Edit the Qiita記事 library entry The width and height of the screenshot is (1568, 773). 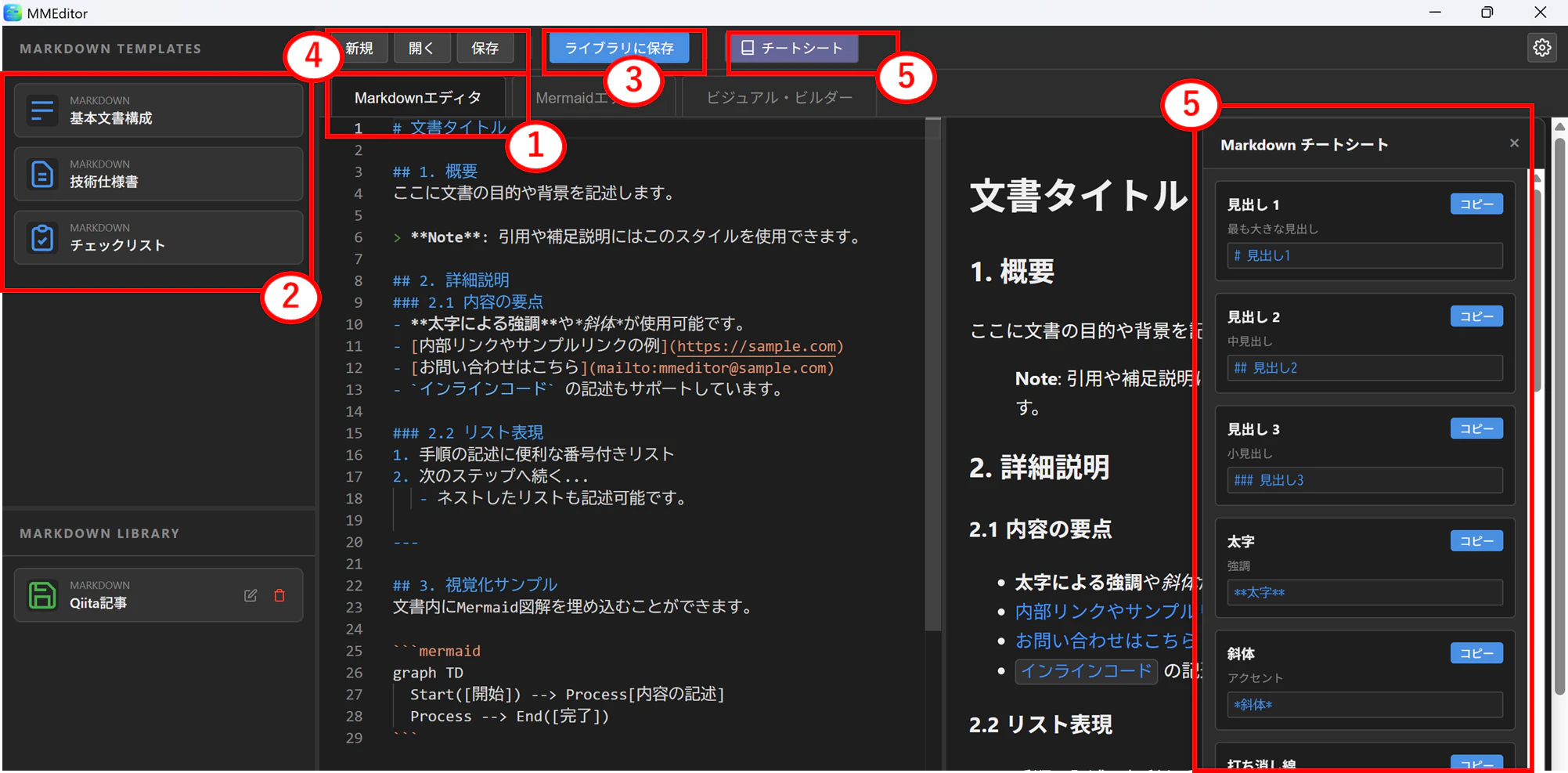(x=251, y=595)
